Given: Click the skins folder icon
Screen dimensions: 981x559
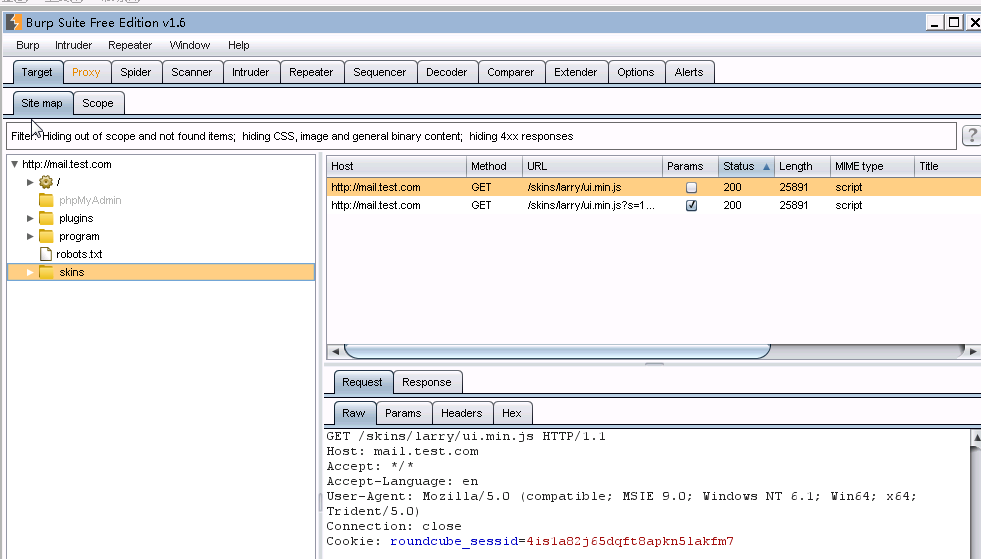Looking at the screenshot, I should 46,272.
